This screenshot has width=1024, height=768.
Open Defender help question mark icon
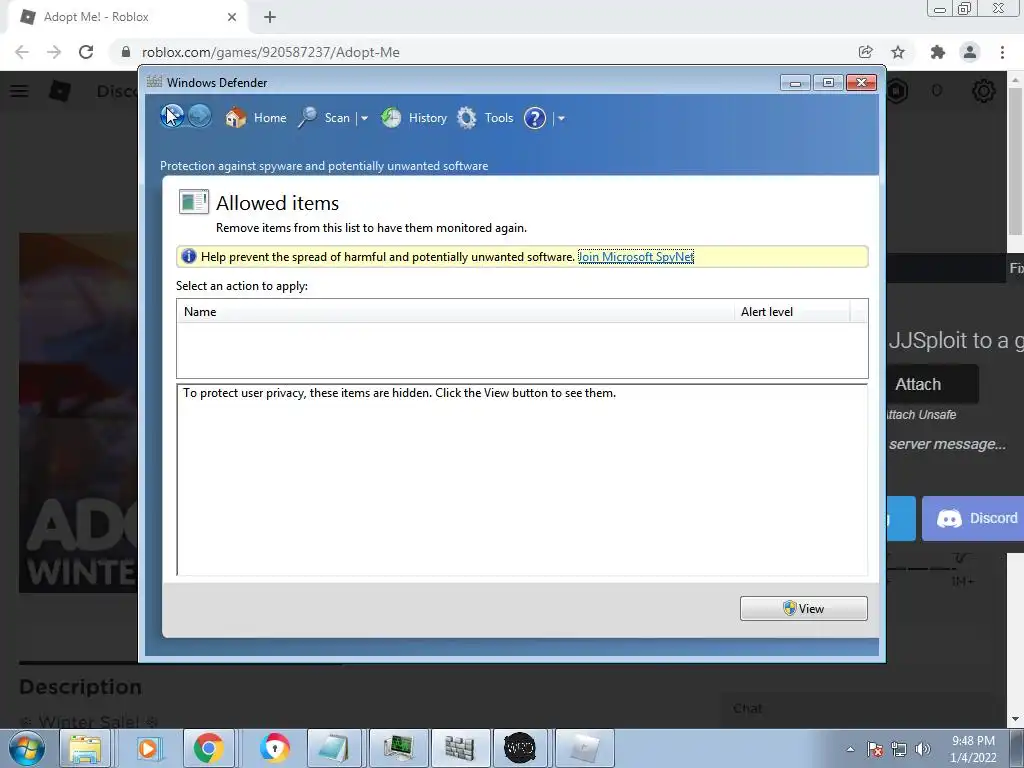pyautogui.click(x=535, y=118)
